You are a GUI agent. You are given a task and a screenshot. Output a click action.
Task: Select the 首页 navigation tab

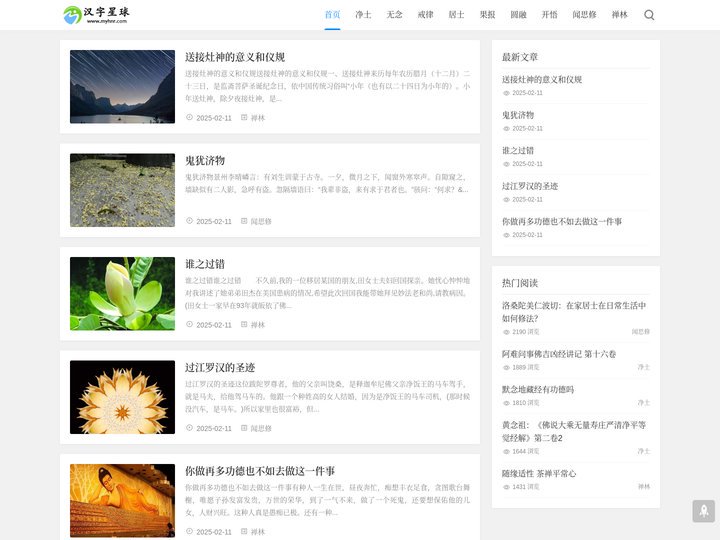pyautogui.click(x=332, y=15)
